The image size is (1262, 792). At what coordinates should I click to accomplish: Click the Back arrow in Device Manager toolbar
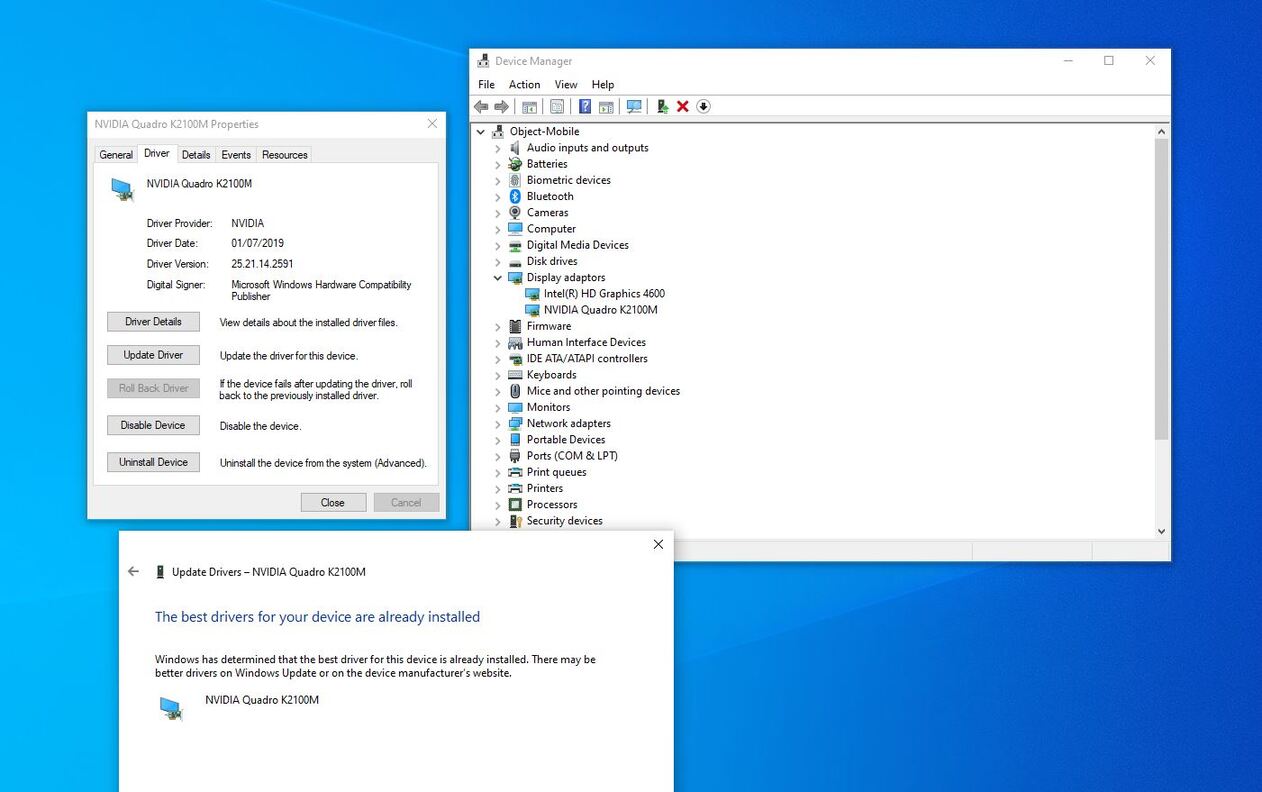481,107
